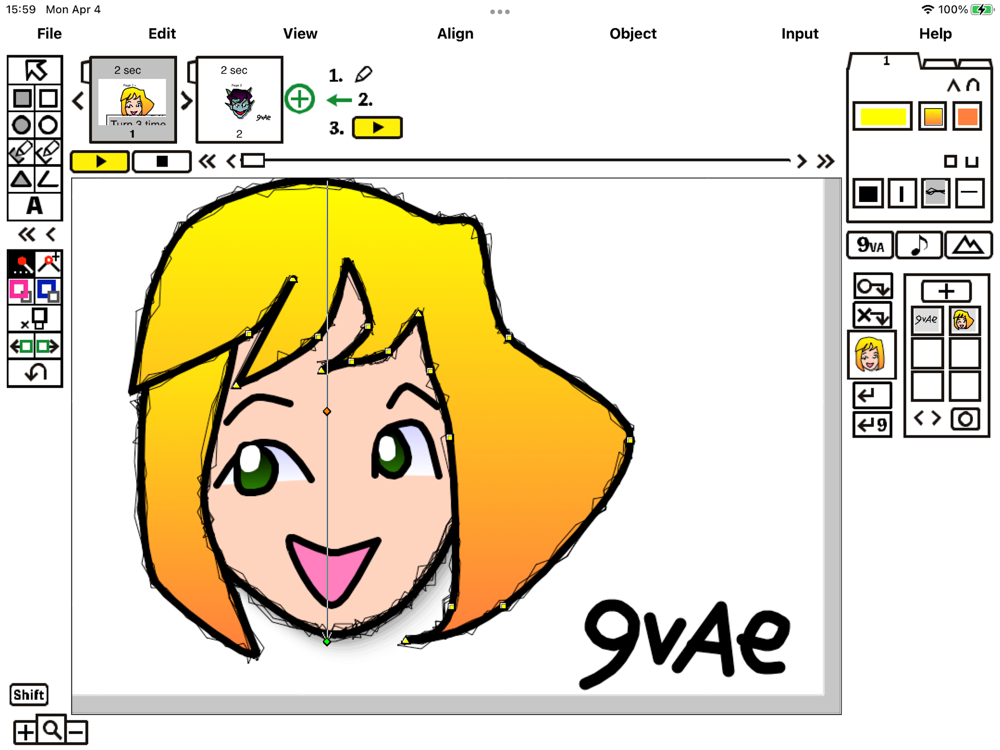1000x750 pixels.
Task: Select the orange color swatch
Action: [x=967, y=117]
